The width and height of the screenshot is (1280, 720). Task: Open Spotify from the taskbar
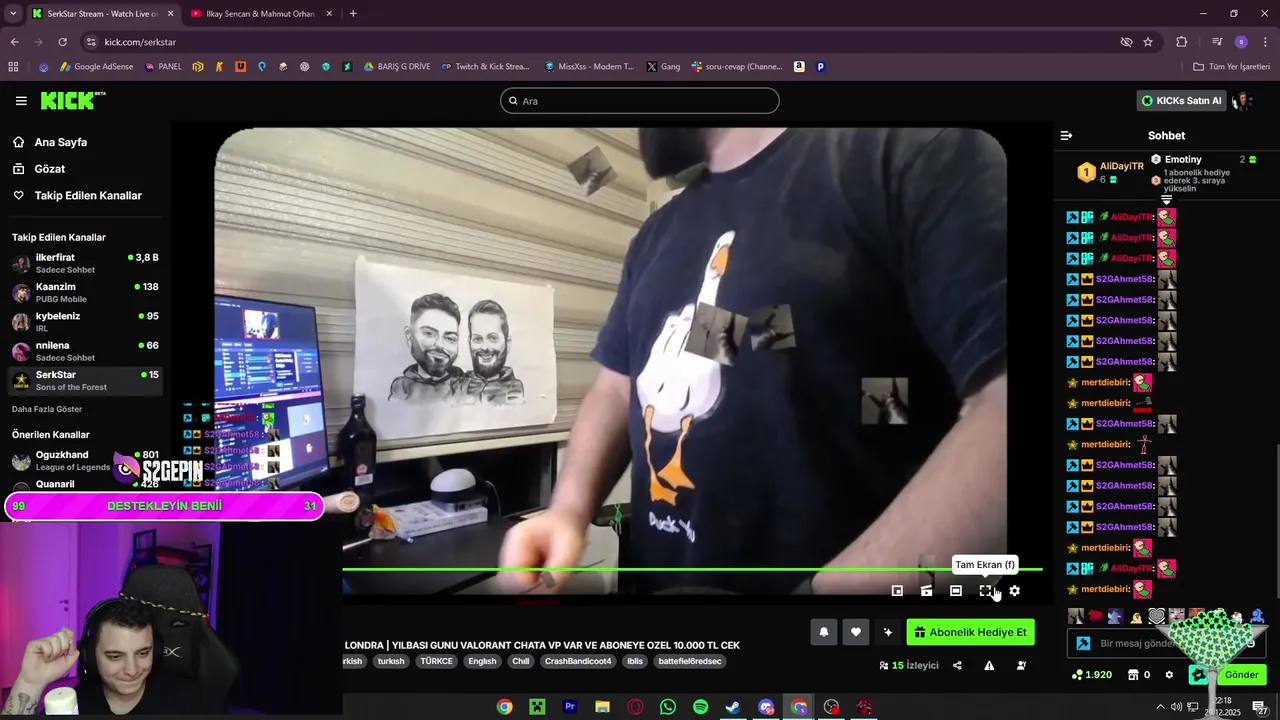[701, 707]
